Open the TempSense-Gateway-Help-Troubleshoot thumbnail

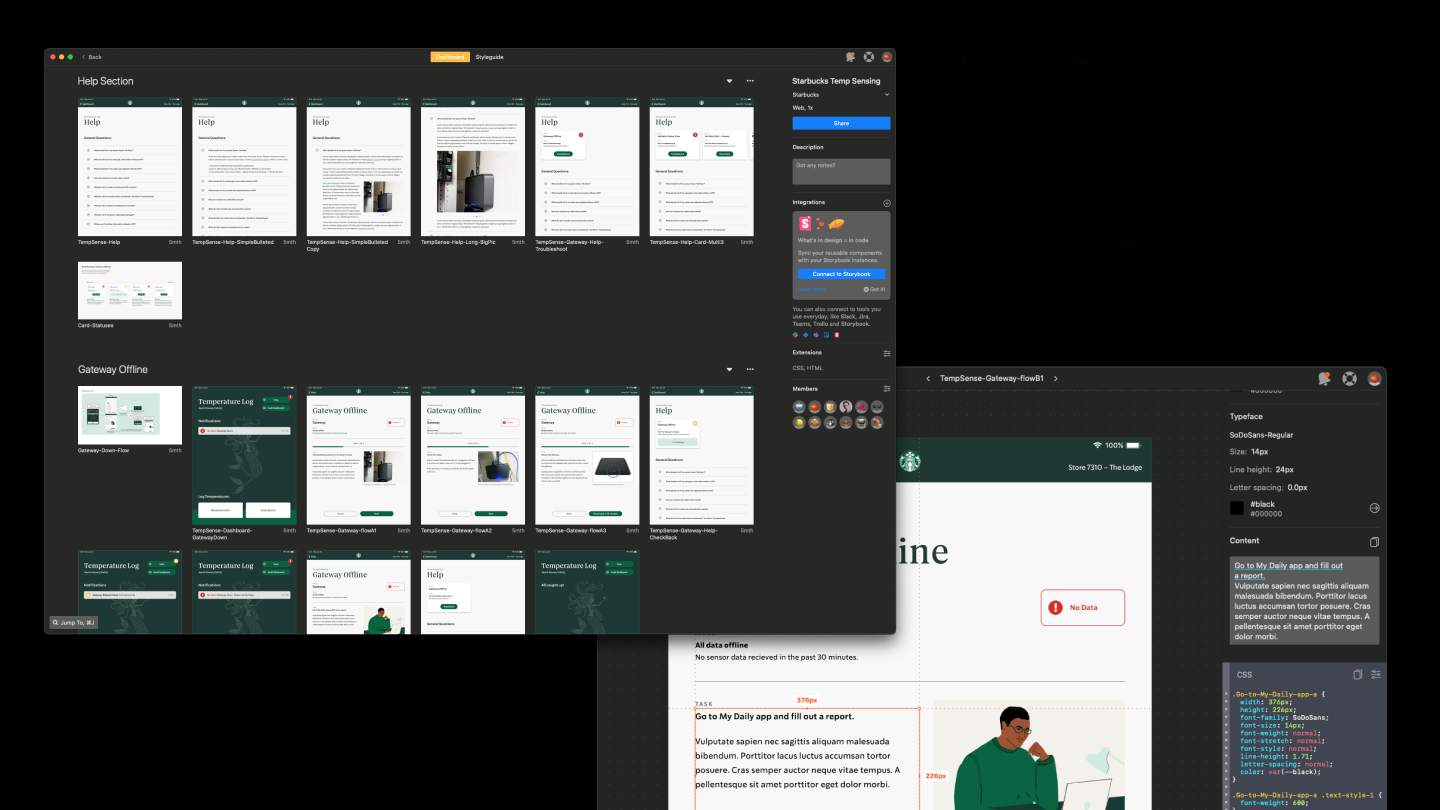[587, 167]
